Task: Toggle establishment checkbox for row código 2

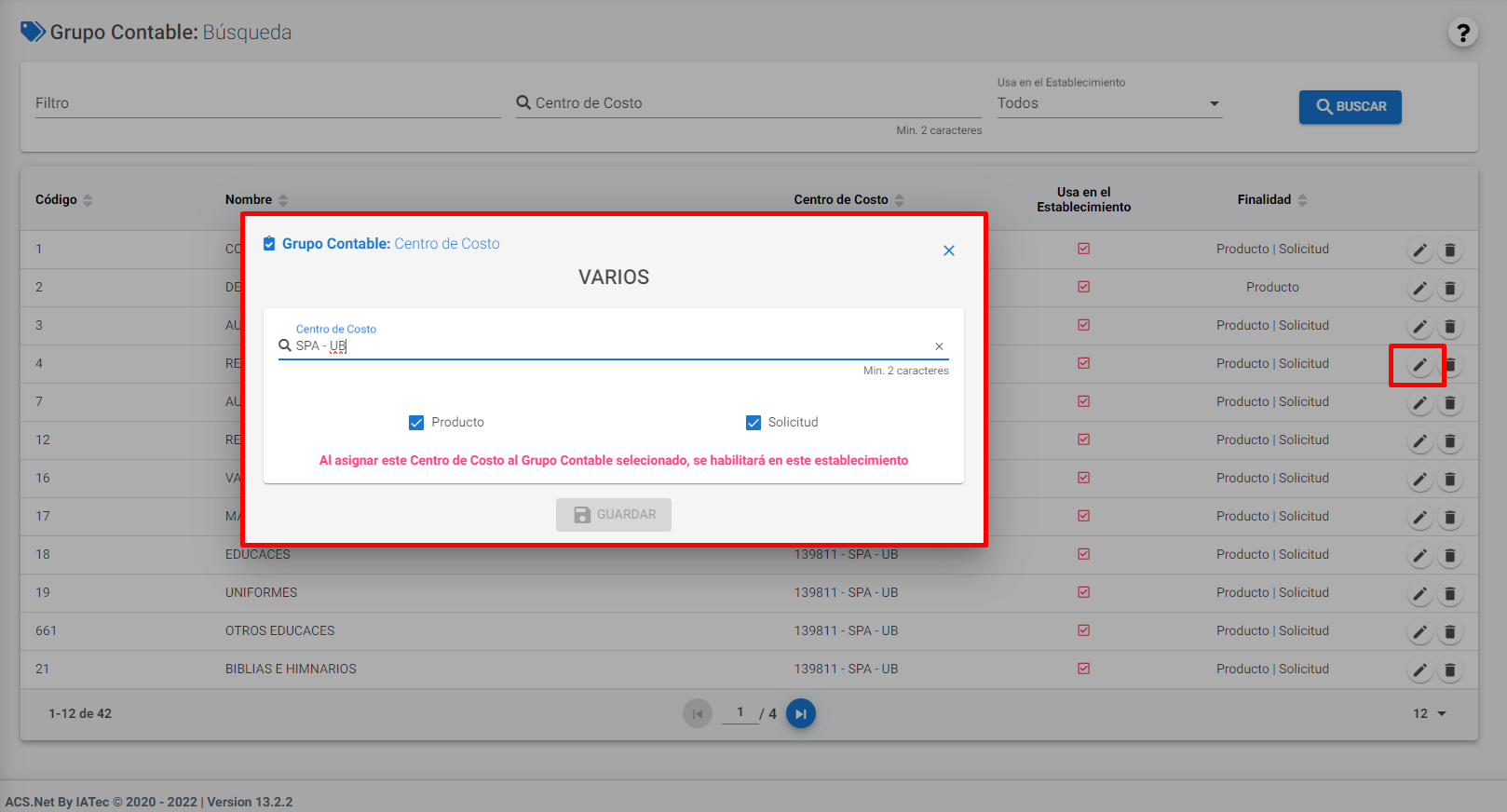Action: [x=1083, y=287]
